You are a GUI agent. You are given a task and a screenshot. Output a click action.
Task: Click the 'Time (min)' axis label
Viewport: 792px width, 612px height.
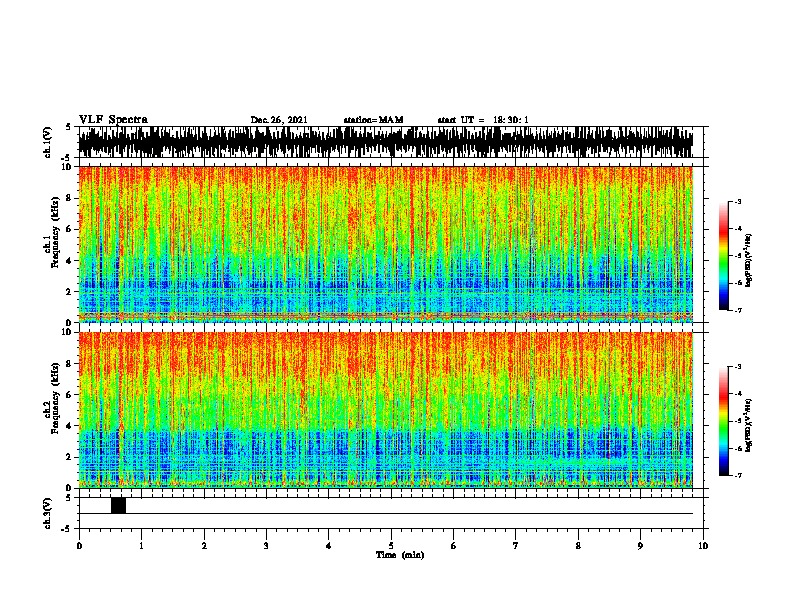400,555
